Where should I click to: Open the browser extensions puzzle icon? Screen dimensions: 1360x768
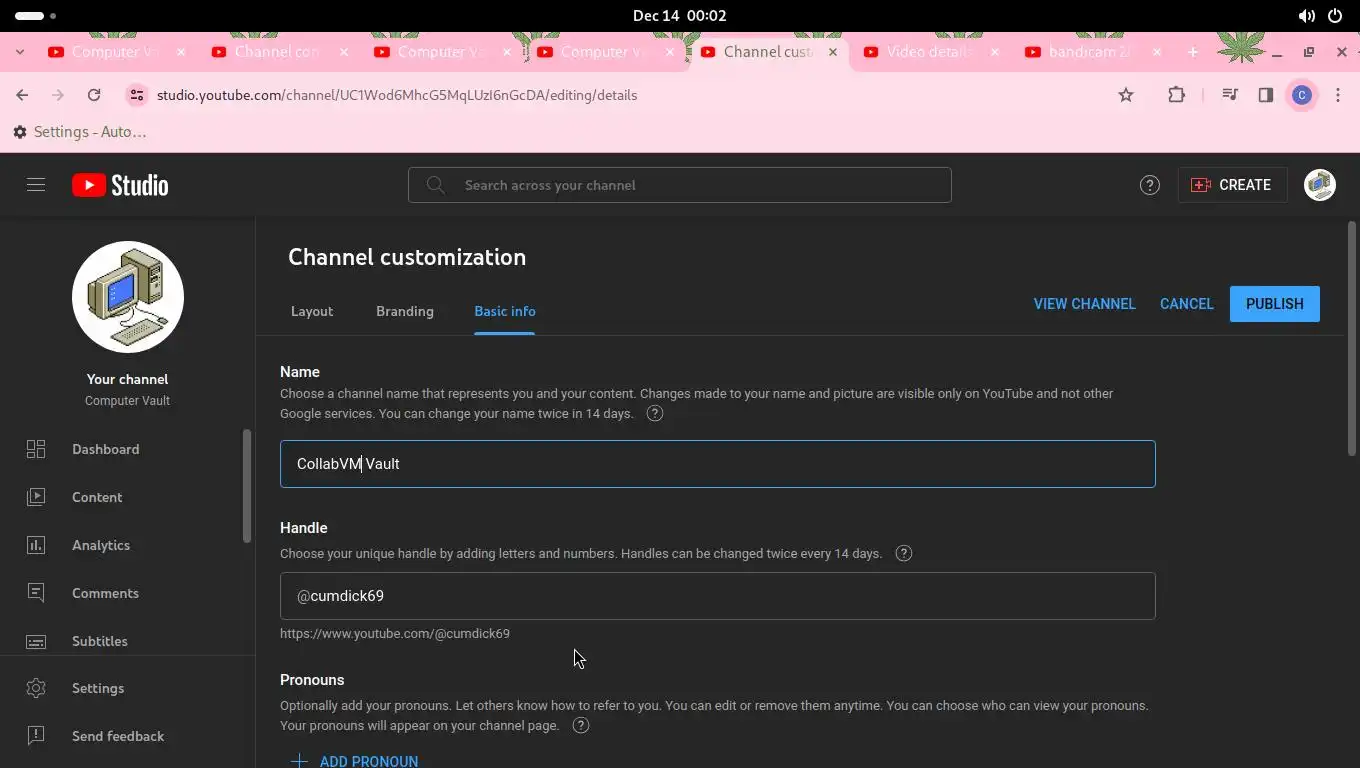[1176, 95]
